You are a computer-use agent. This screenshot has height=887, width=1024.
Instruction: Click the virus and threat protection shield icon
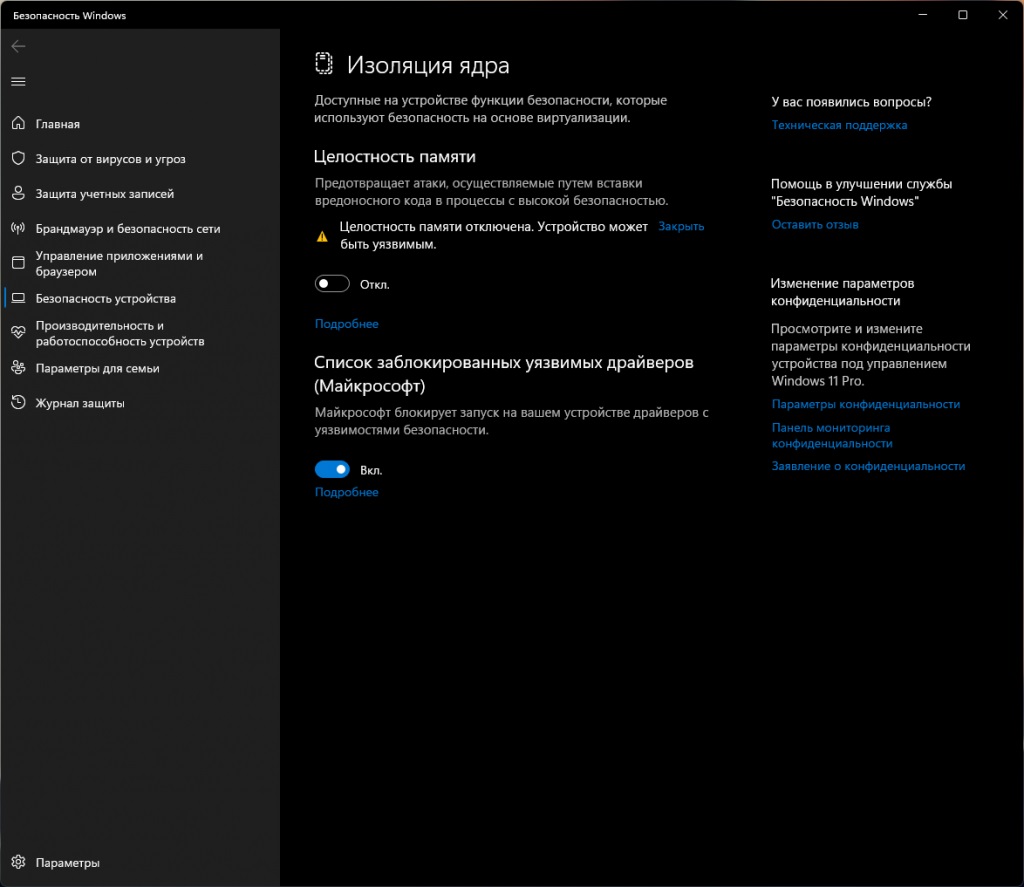pos(18,159)
